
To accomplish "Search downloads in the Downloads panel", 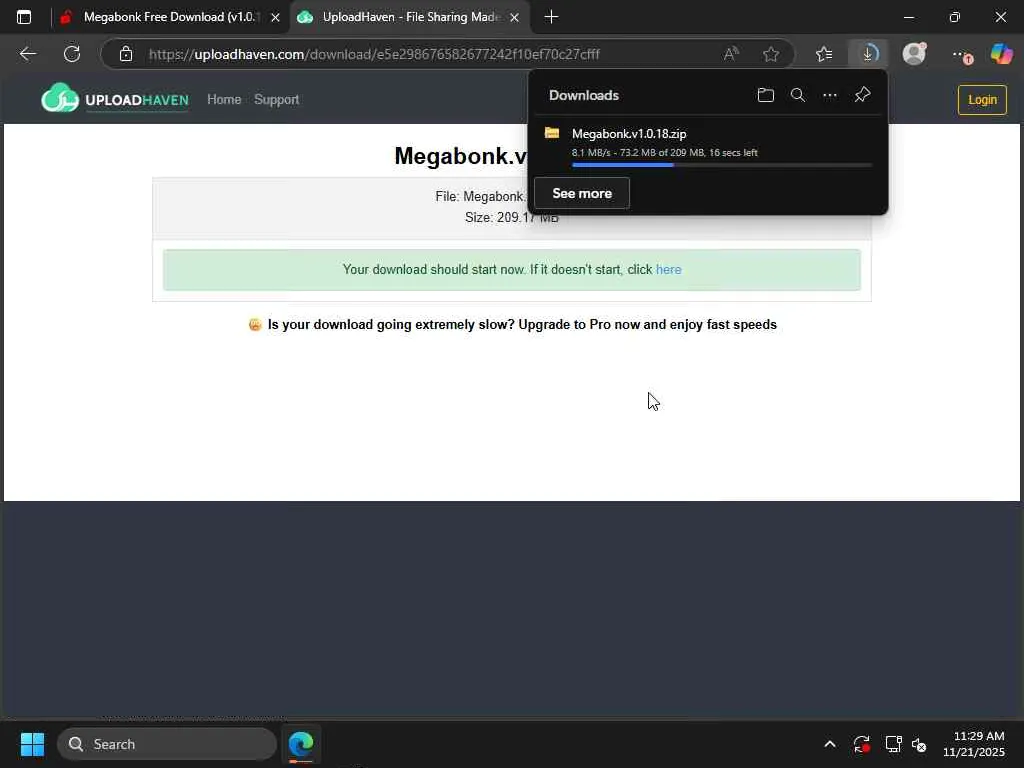I will click(797, 95).
